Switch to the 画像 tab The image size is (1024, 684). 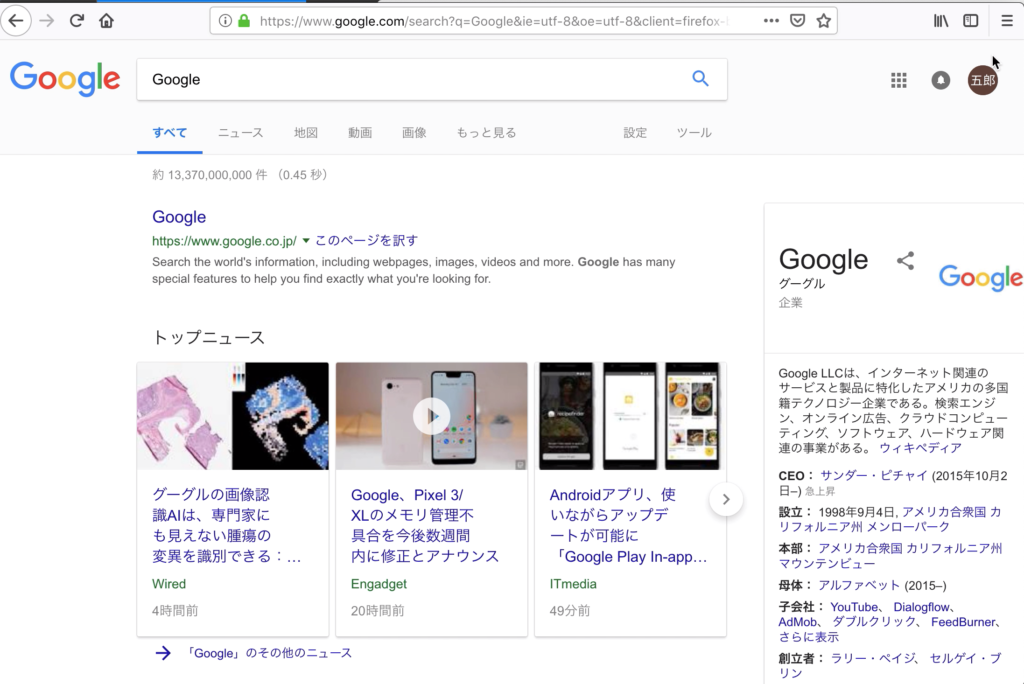tap(414, 132)
